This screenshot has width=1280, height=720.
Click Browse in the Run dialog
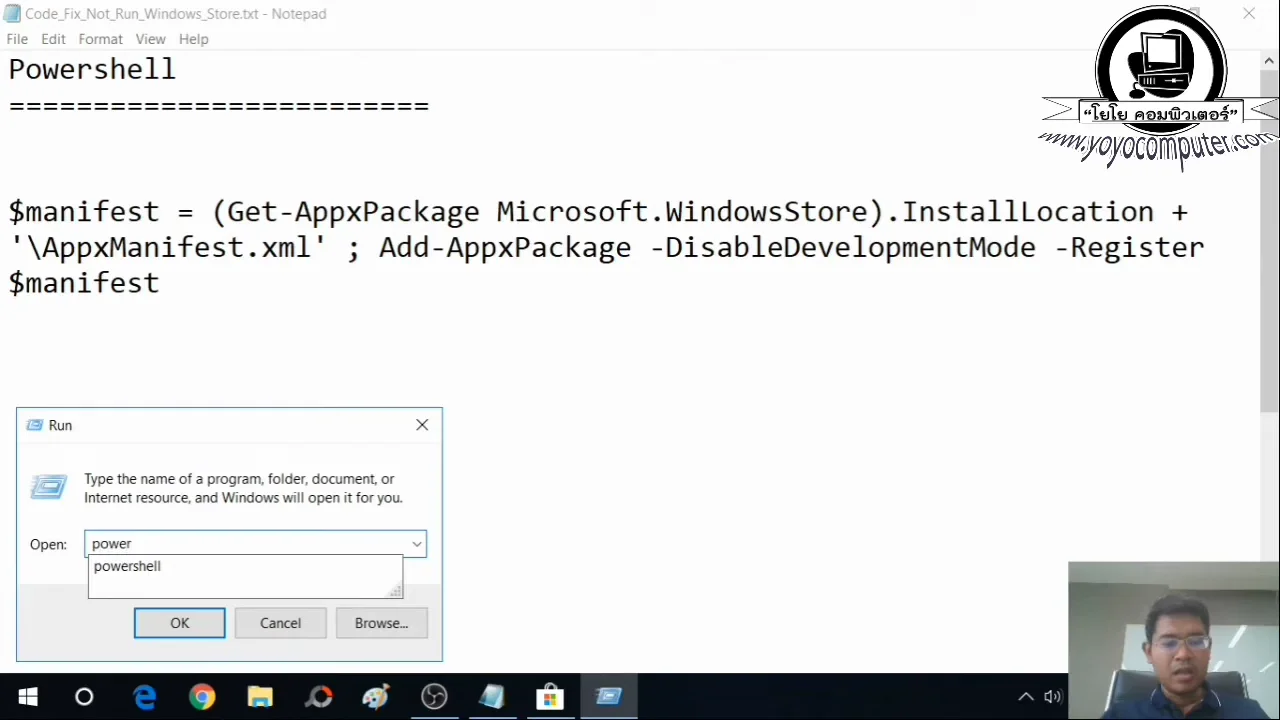pyautogui.click(x=381, y=623)
